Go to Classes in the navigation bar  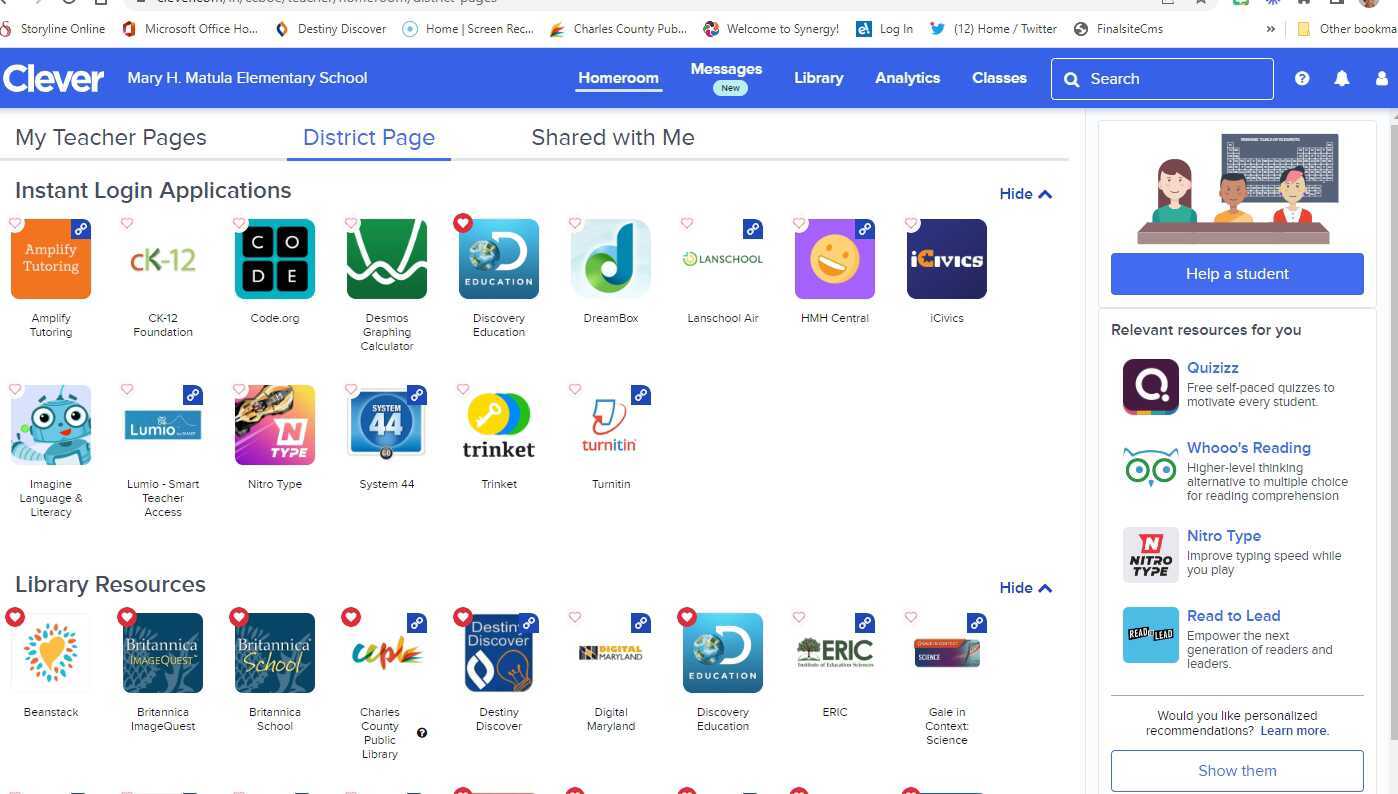point(1000,78)
